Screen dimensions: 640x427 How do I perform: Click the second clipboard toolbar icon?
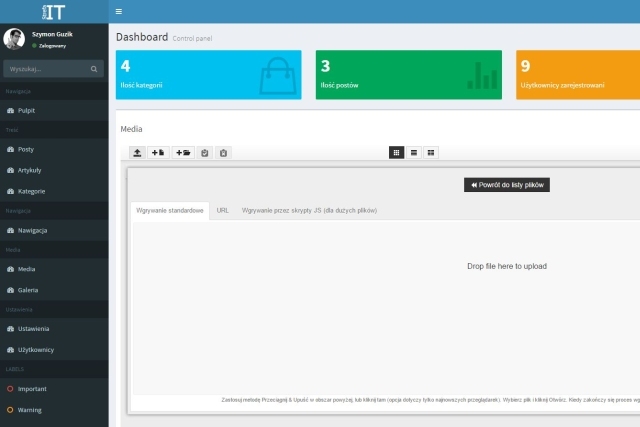223,153
